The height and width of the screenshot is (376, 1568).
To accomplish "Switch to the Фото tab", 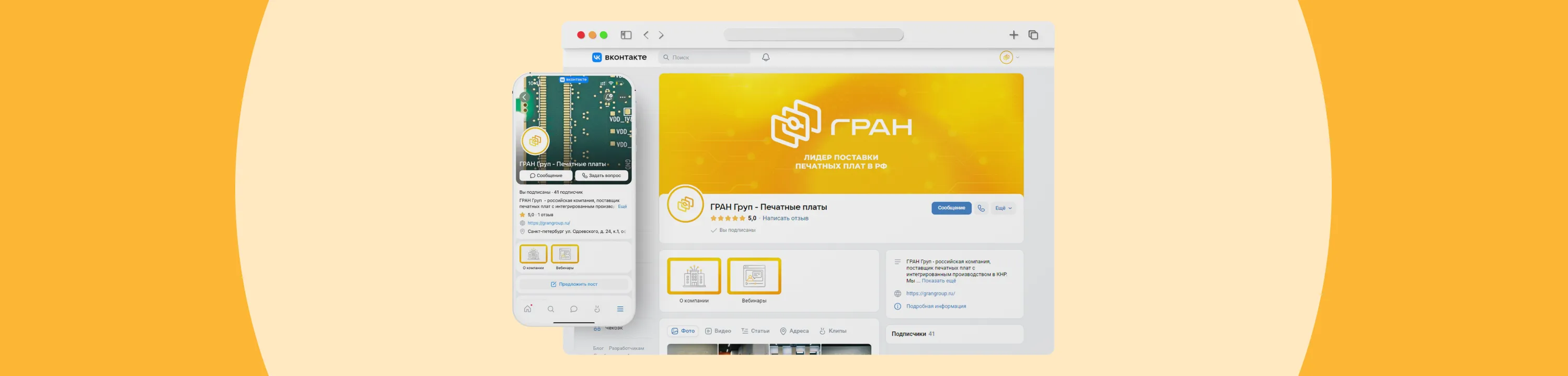I will pos(683,331).
